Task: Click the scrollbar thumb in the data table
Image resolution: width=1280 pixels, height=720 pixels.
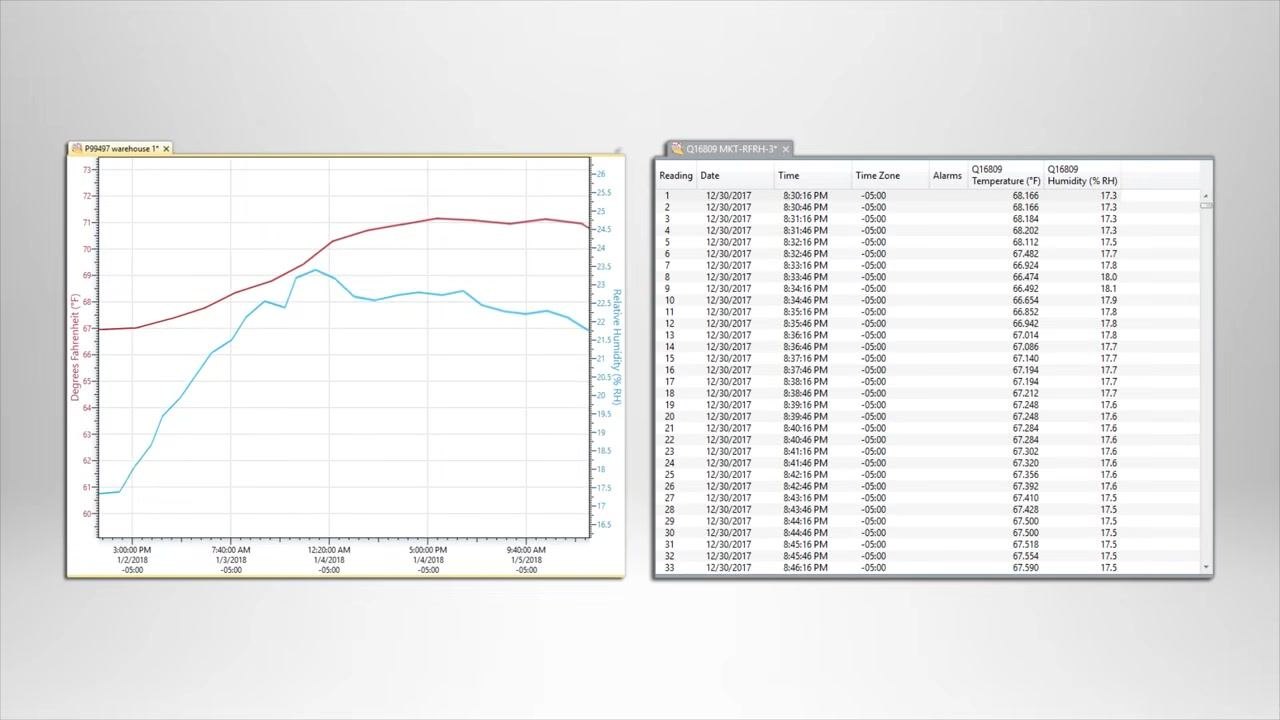Action: point(1206,205)
